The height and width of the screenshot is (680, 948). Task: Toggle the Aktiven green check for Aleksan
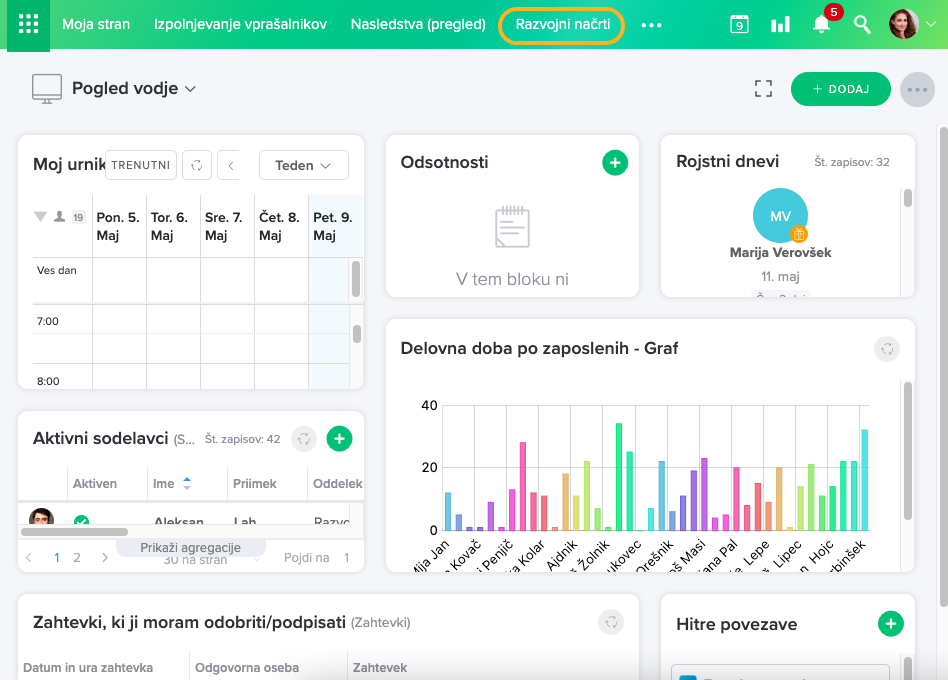pos(82,521)
